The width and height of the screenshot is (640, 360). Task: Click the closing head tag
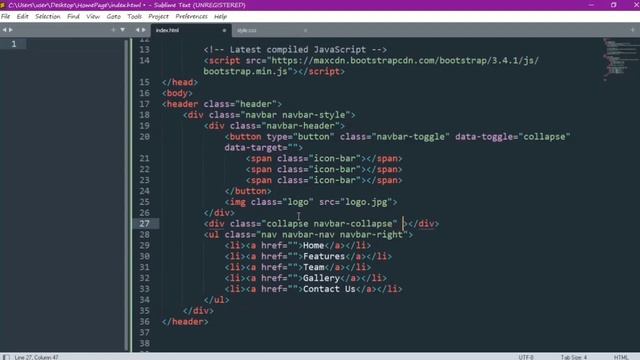pyautogui.click(x=180, y=82)
